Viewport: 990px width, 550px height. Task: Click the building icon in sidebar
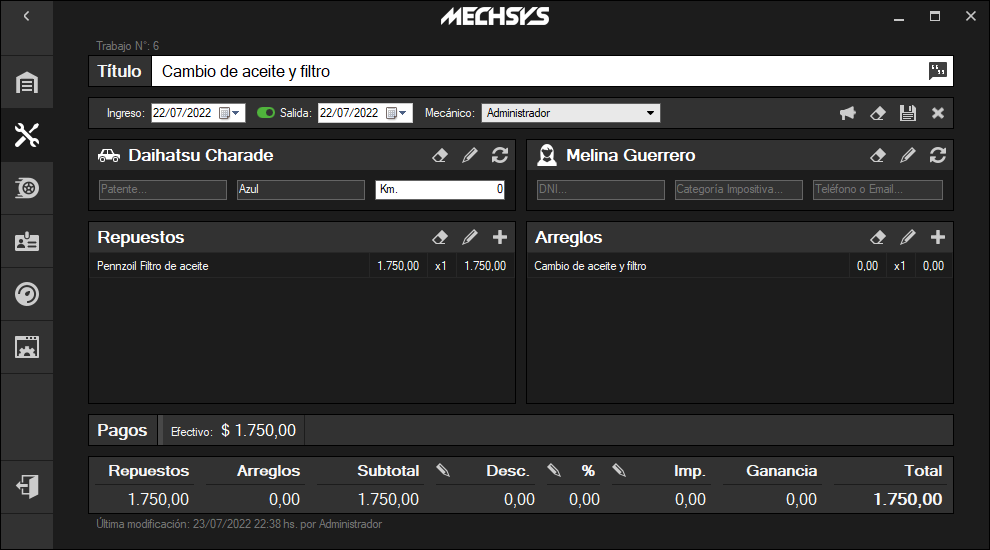point(27,82)
